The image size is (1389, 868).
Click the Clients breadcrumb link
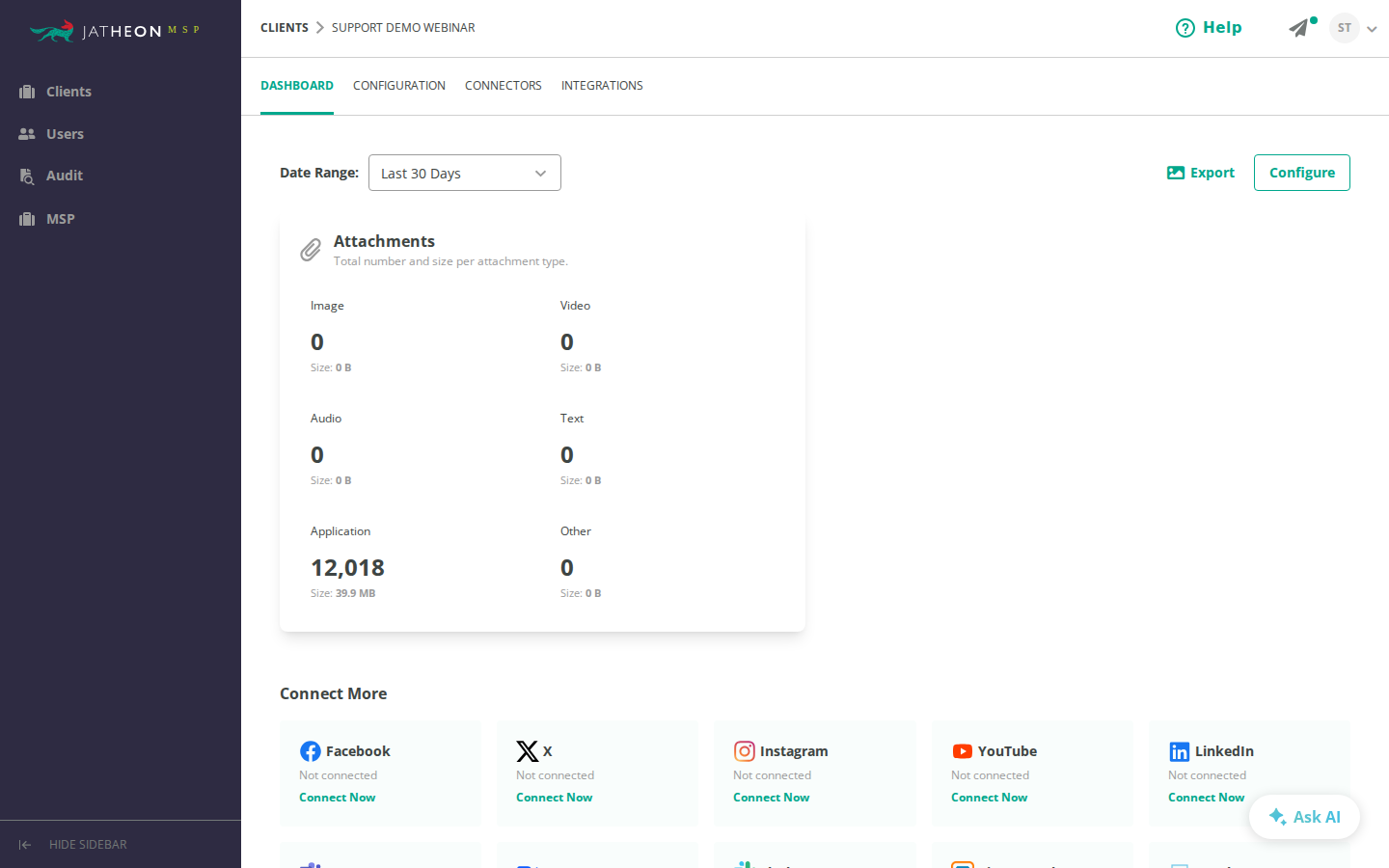285,28
